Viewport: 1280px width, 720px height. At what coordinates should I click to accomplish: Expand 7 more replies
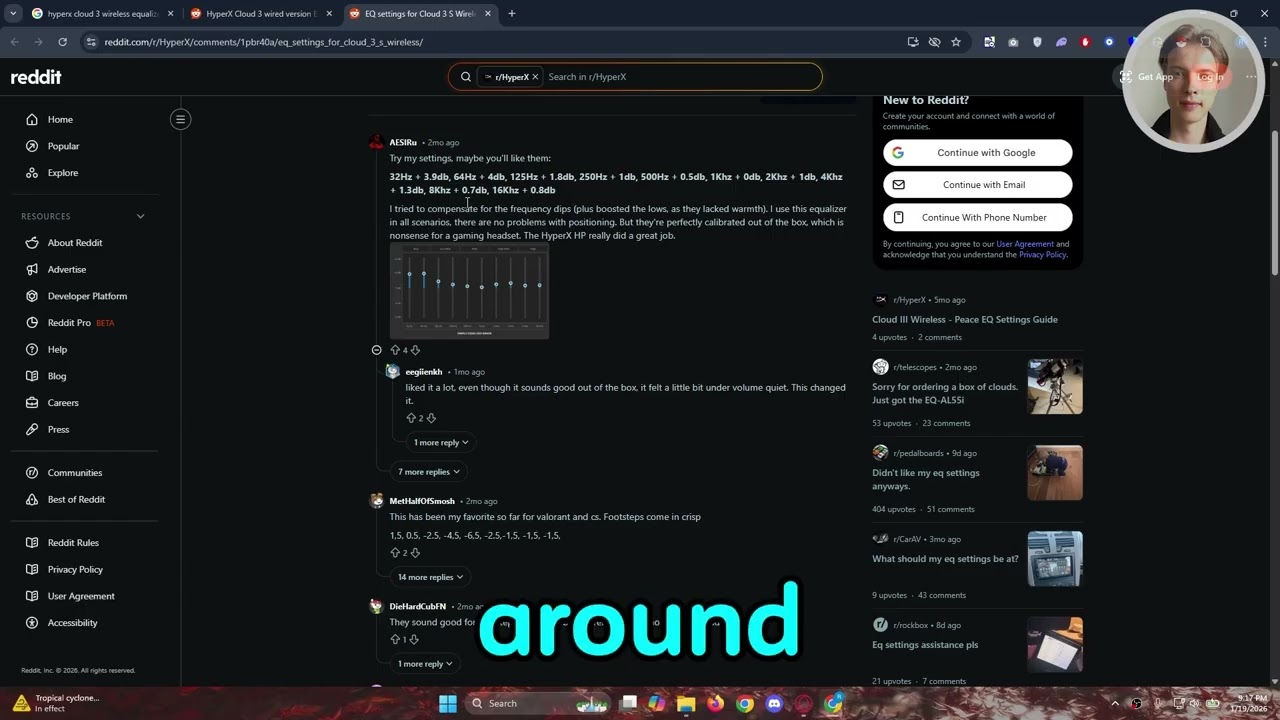coord(429,472)
